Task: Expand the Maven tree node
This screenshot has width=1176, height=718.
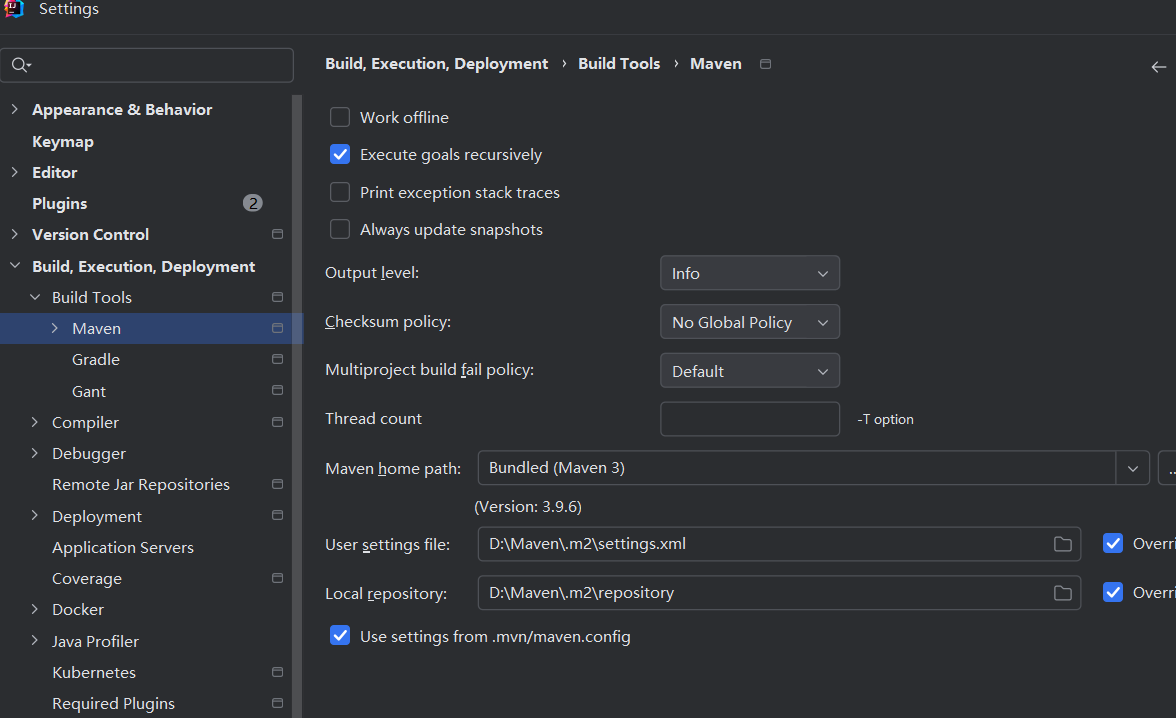Action: point(55,328)
